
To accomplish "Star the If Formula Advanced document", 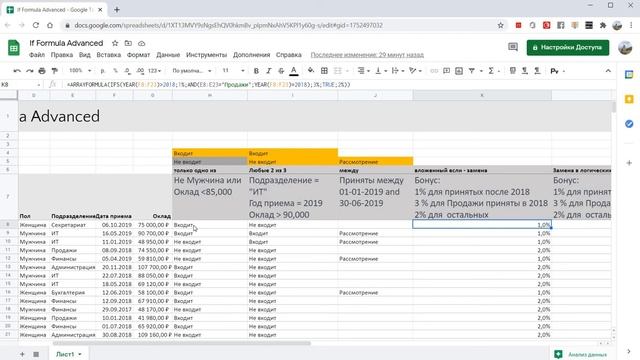I will pos(115,43).
